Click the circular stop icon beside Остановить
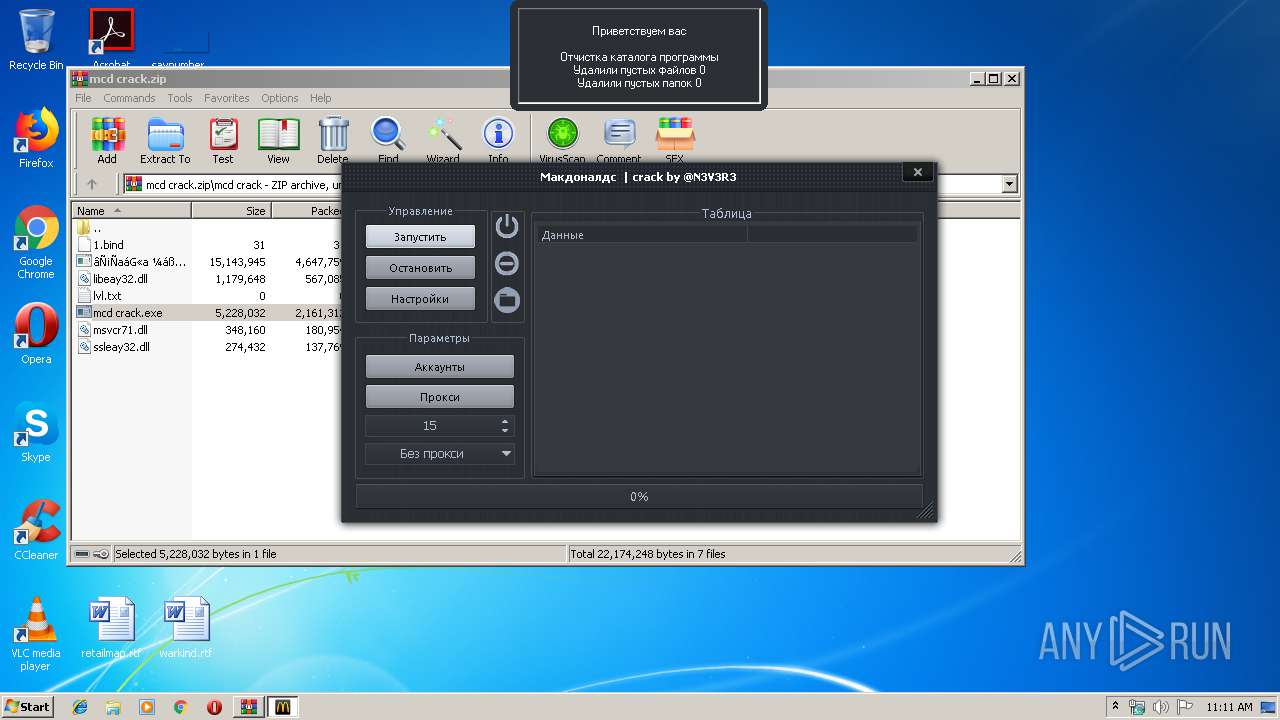Viewport: 1280px width, 720px height. [x=507, y=263]
